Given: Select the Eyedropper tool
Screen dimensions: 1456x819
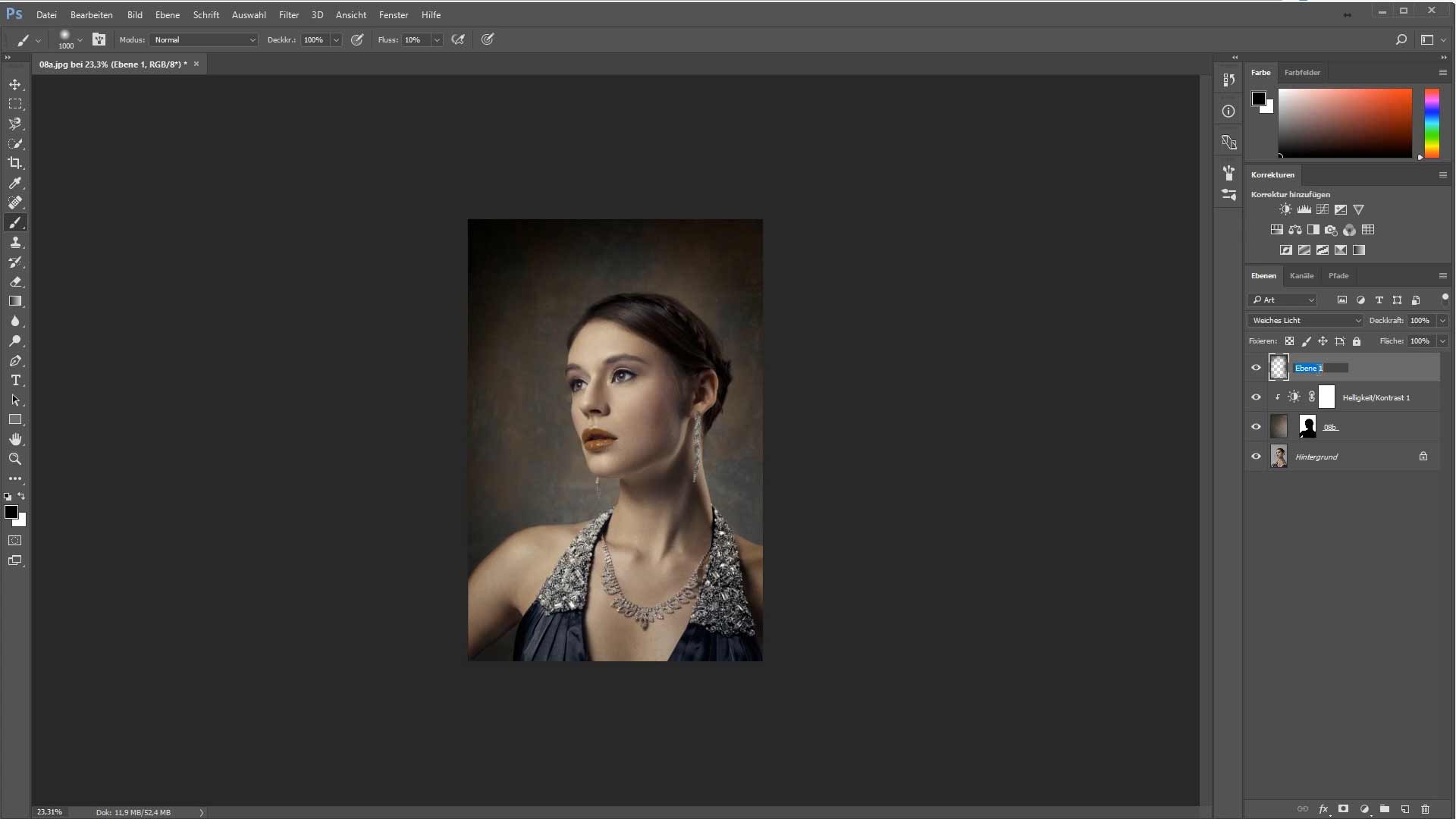Looking at the screenshot, I should click(x=15, y=183).
